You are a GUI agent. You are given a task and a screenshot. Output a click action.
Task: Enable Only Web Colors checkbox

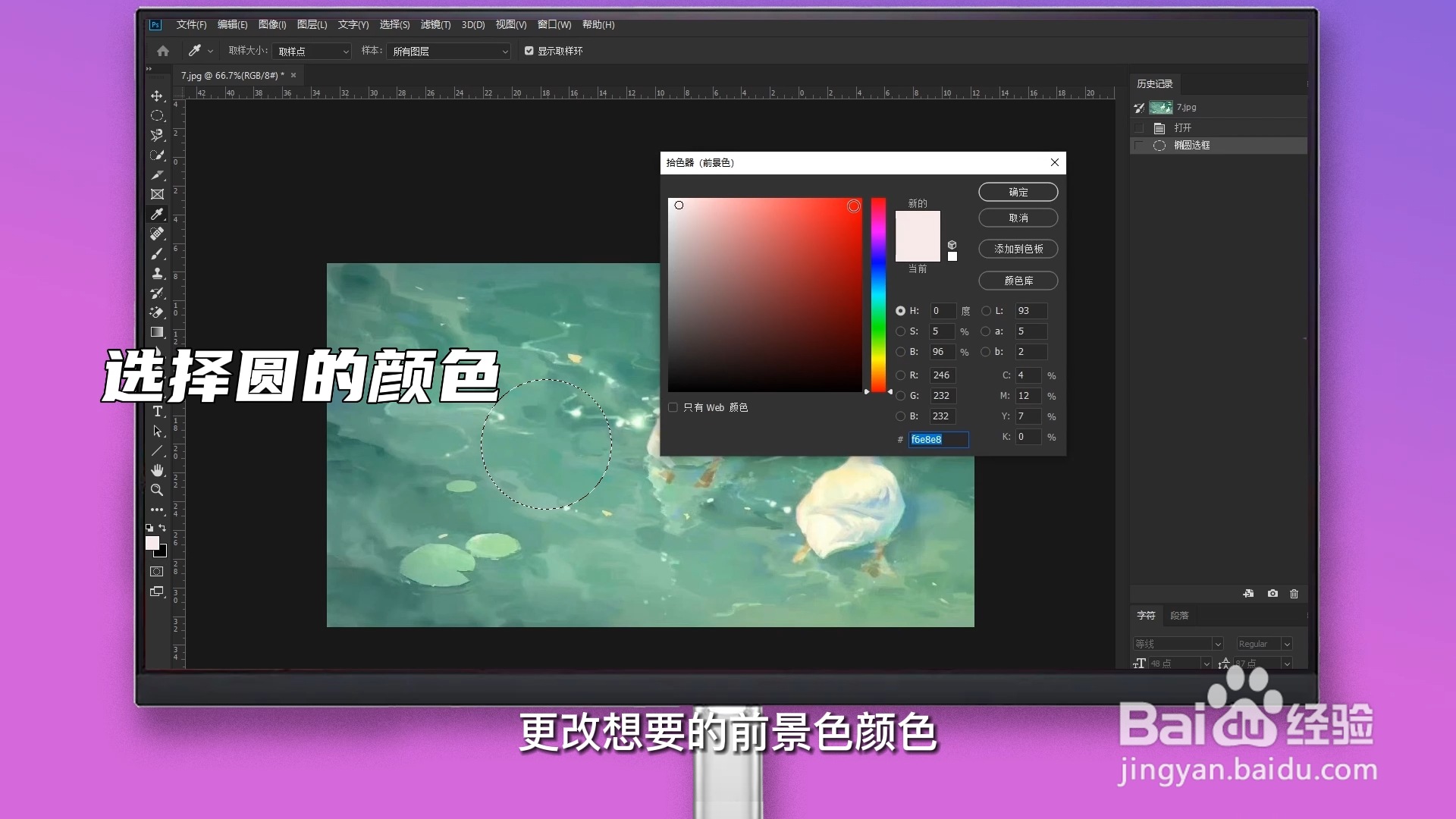(673, 408)
